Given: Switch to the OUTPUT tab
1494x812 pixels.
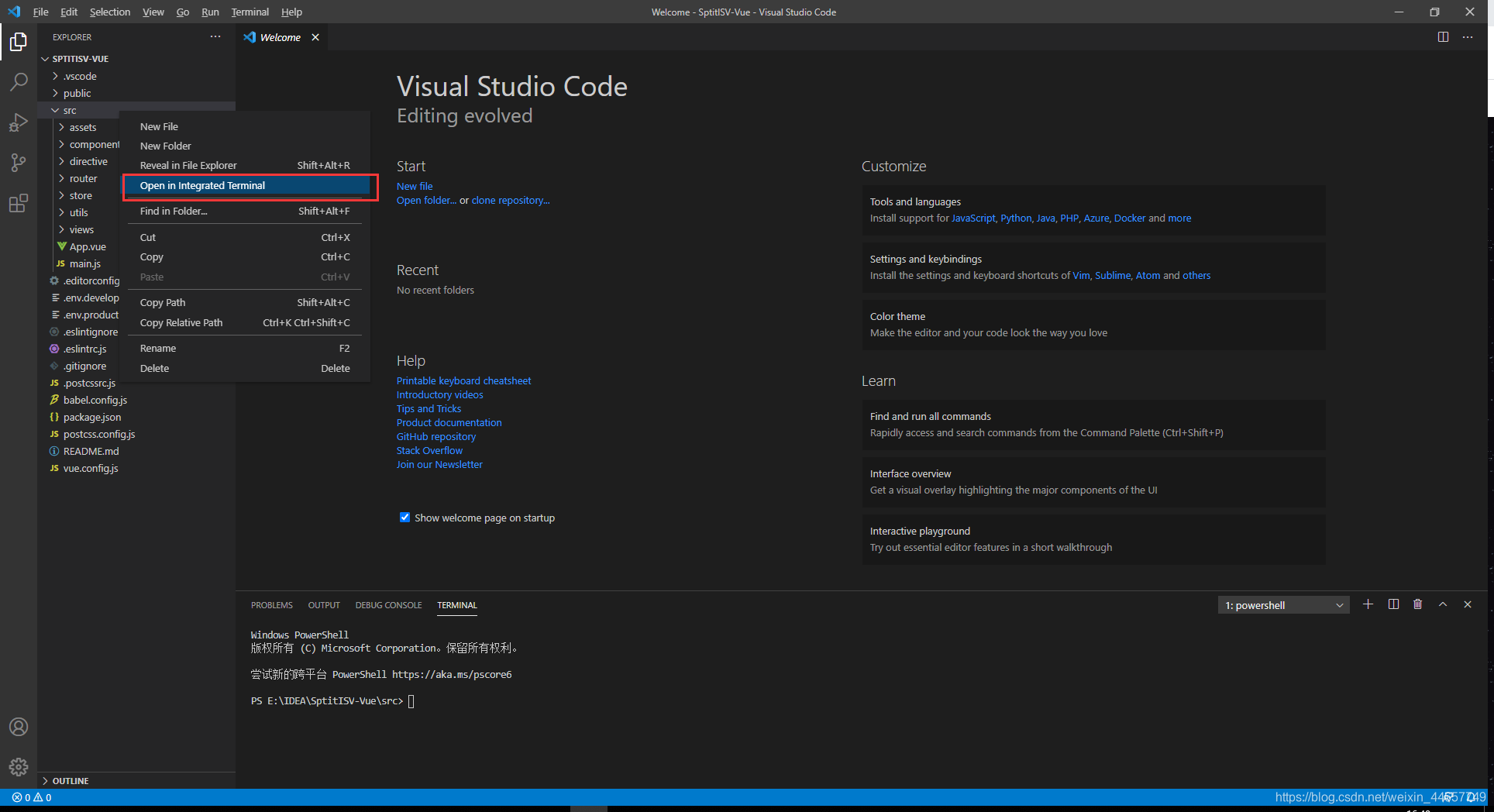Looking at the screenshot, I should pyautogui.click(x=324, y=605).
